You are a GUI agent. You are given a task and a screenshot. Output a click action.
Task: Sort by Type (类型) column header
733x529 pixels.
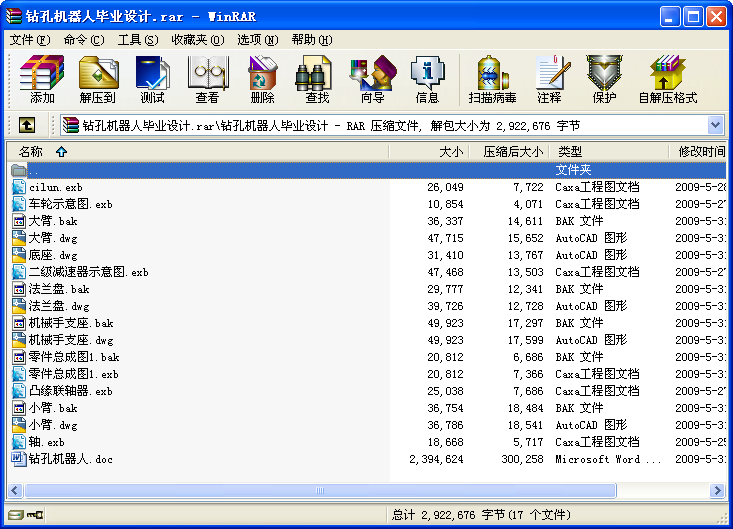609,151
